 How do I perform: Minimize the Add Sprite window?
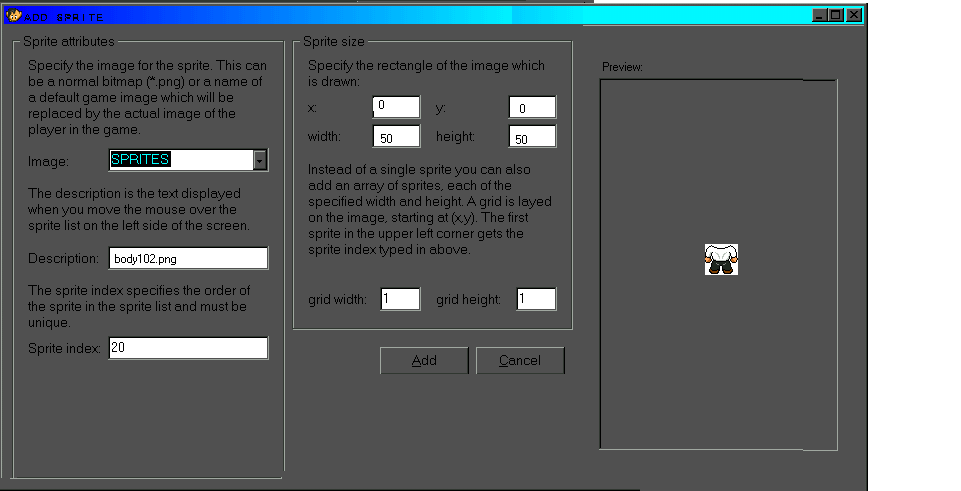point(820,15)
